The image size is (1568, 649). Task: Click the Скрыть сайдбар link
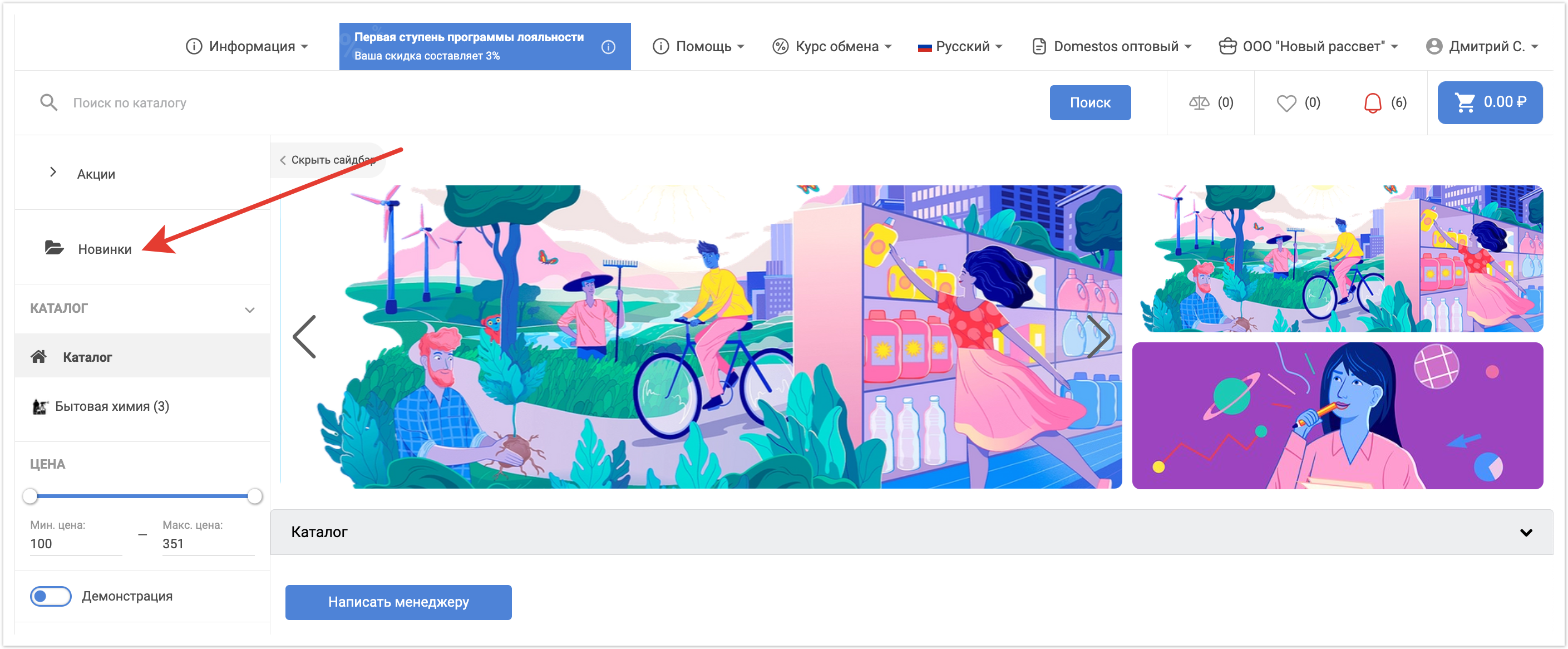pos(328,160)
